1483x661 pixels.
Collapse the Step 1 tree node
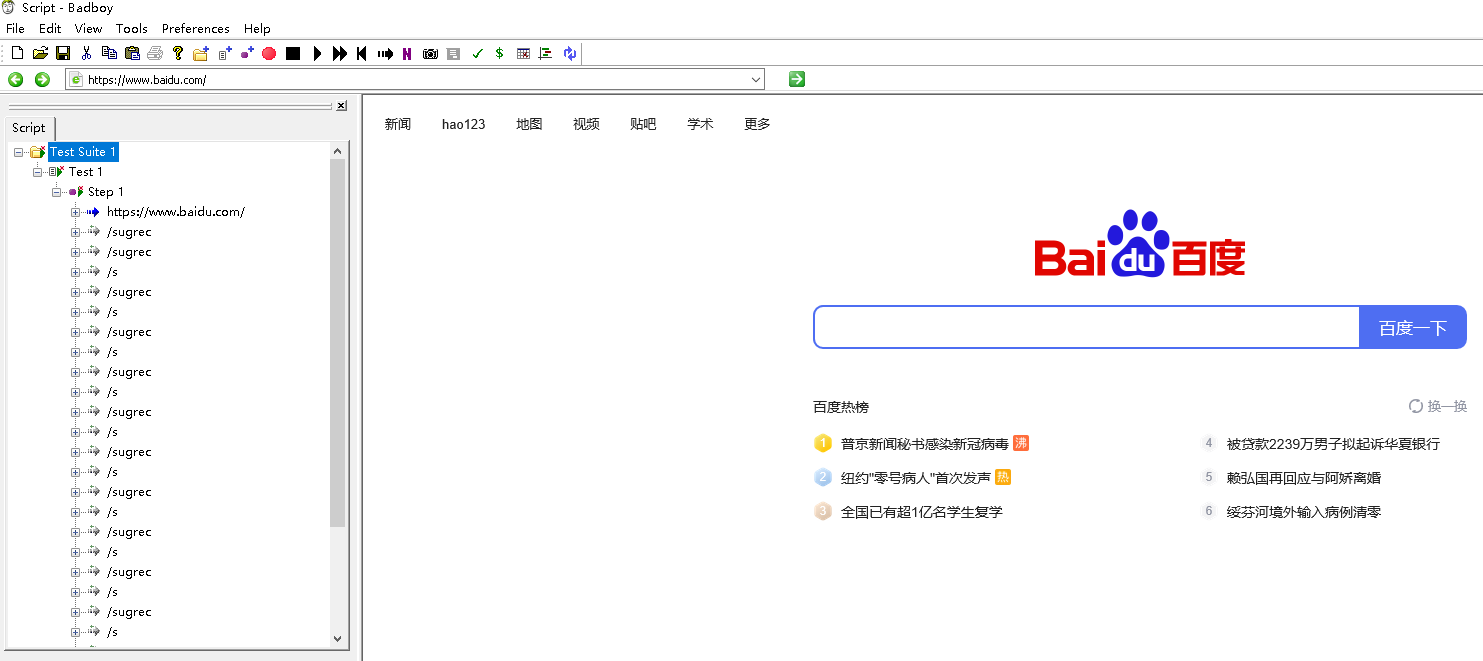tap(57, 192)
